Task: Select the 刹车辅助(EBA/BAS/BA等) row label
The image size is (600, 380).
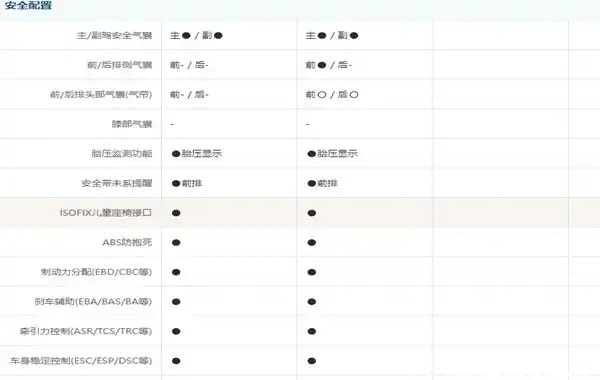Action: pos(93,302)
